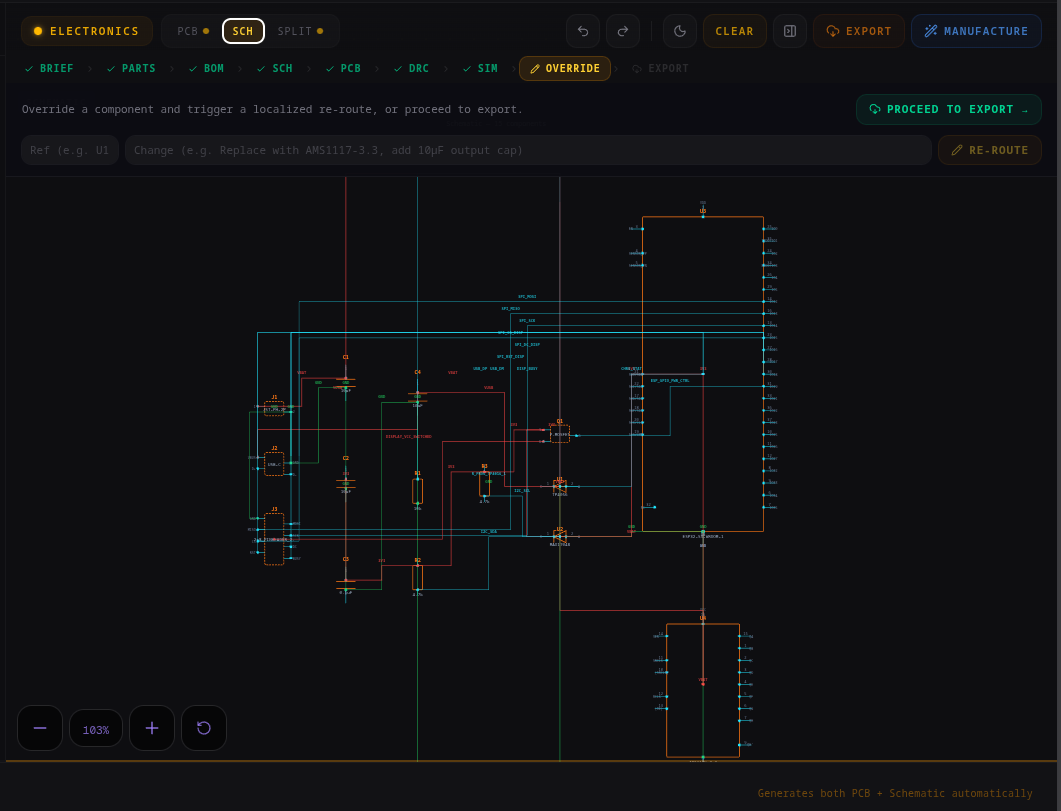This screenshot has height=811, width=1061.
Task: Reset the view with the circular arrow icon
Action: pos(204,728)
